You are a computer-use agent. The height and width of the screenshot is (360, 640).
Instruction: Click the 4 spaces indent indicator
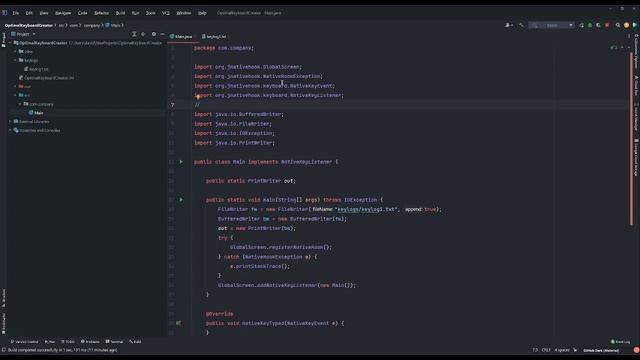click(x=562, y=350)
